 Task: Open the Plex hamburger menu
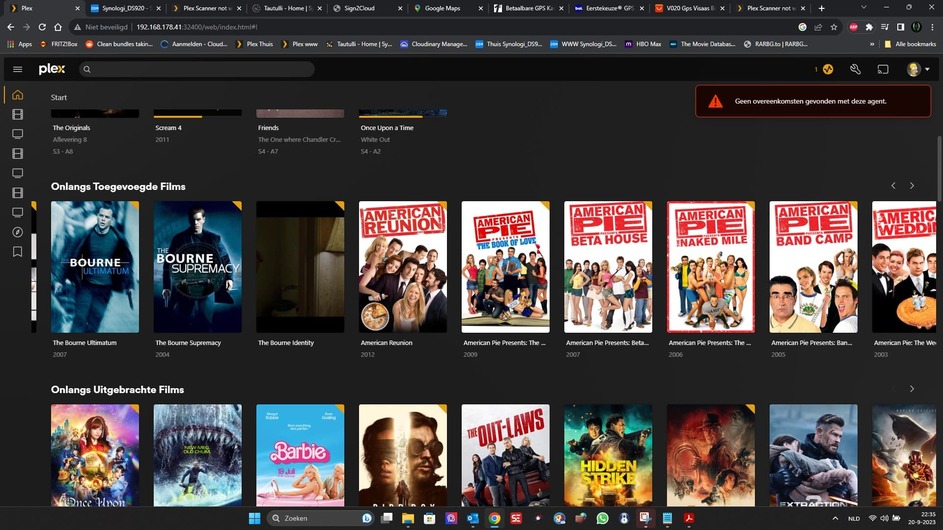17,69
